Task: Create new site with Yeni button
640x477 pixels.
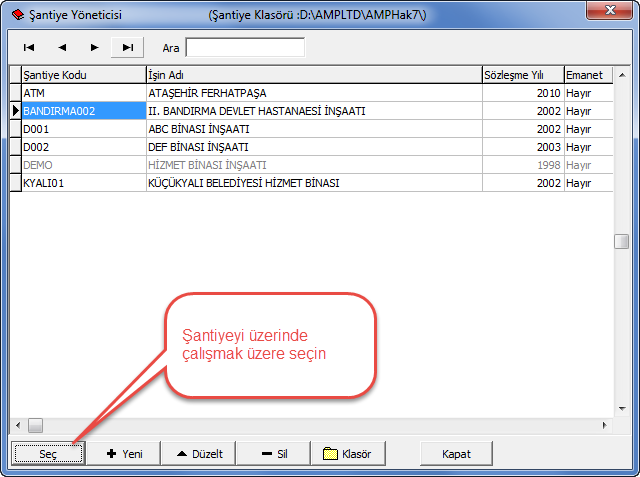Action: [x=124, y=453]
